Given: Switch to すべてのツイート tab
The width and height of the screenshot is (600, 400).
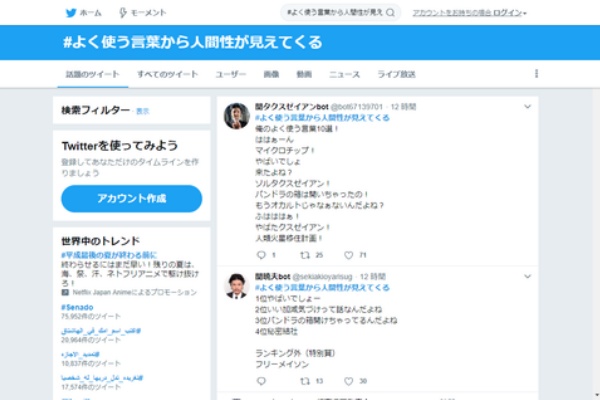Looking at the screenshot, I should 168,74.
